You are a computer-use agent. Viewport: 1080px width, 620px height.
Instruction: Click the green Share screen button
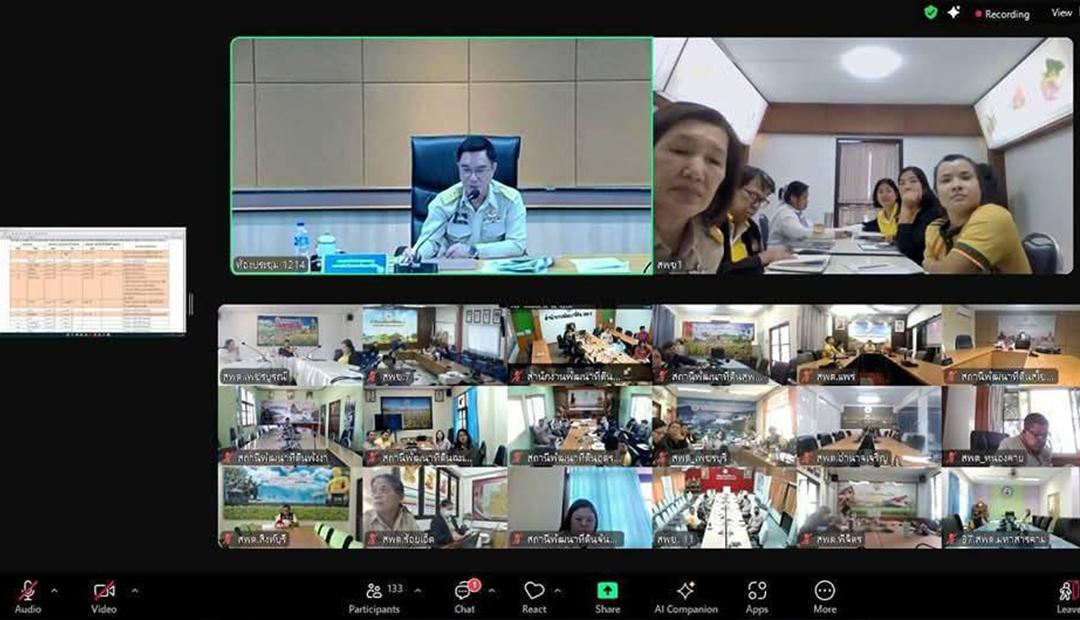pyautogui.click(x=607, y=595)
